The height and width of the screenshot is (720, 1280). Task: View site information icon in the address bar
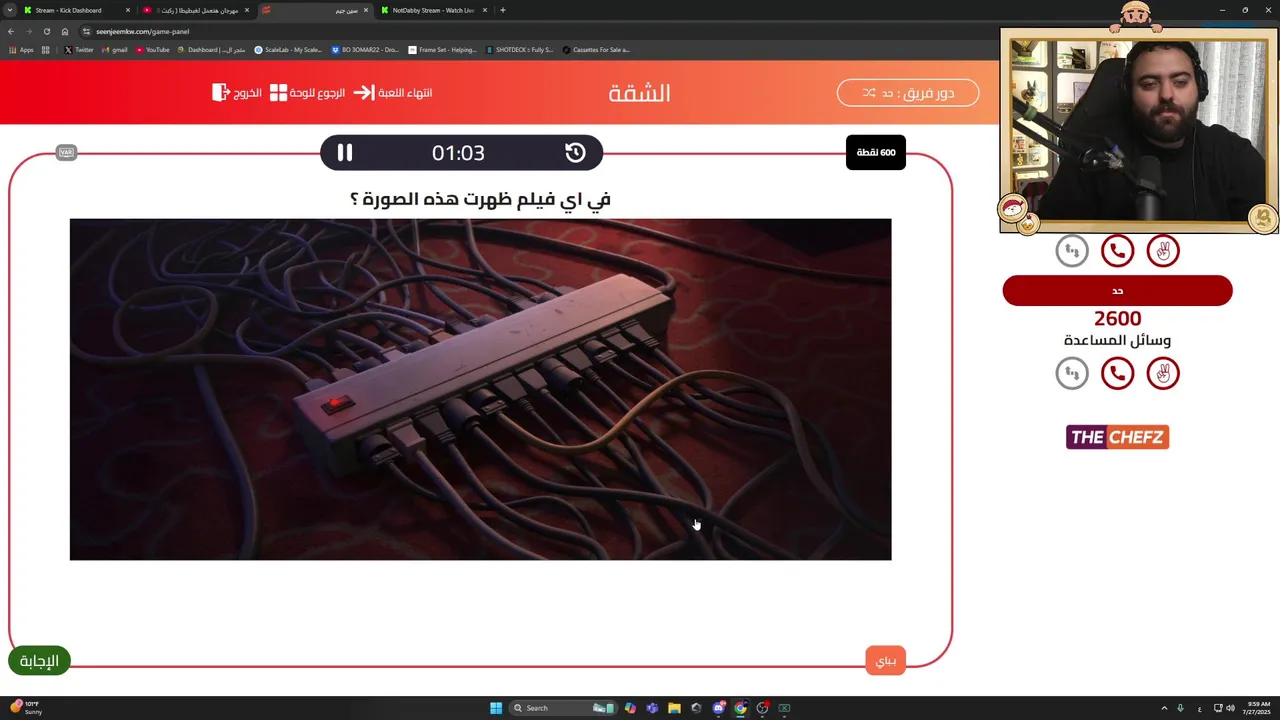point(87,31)
